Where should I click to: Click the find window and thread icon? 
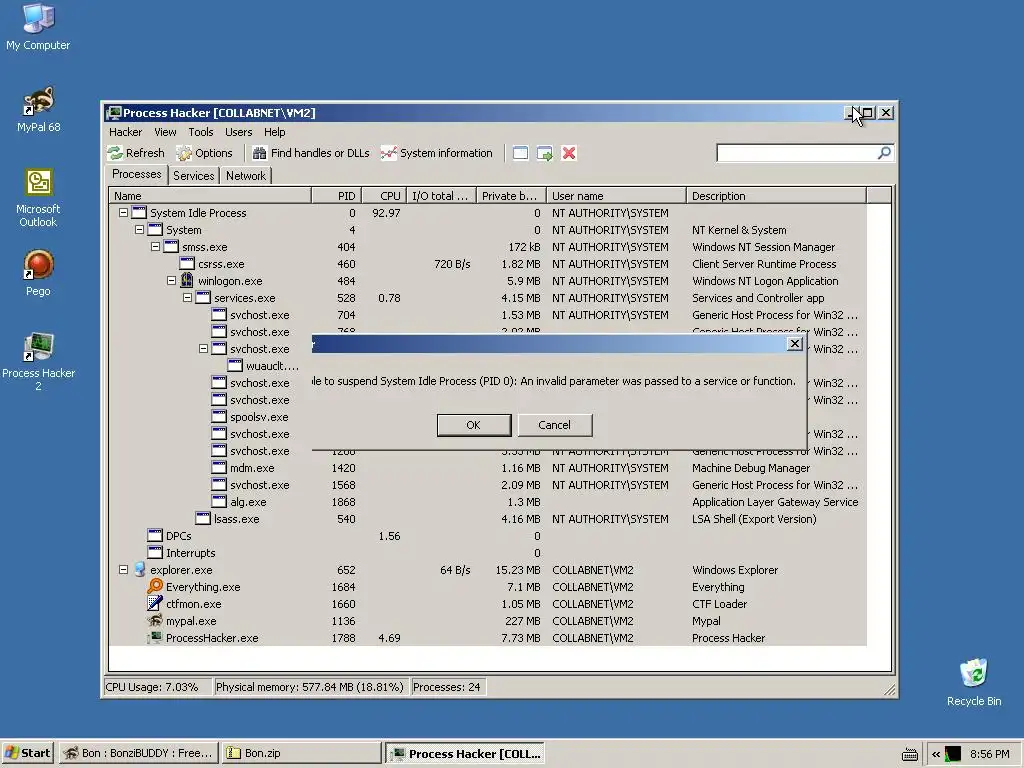(545, 153)
